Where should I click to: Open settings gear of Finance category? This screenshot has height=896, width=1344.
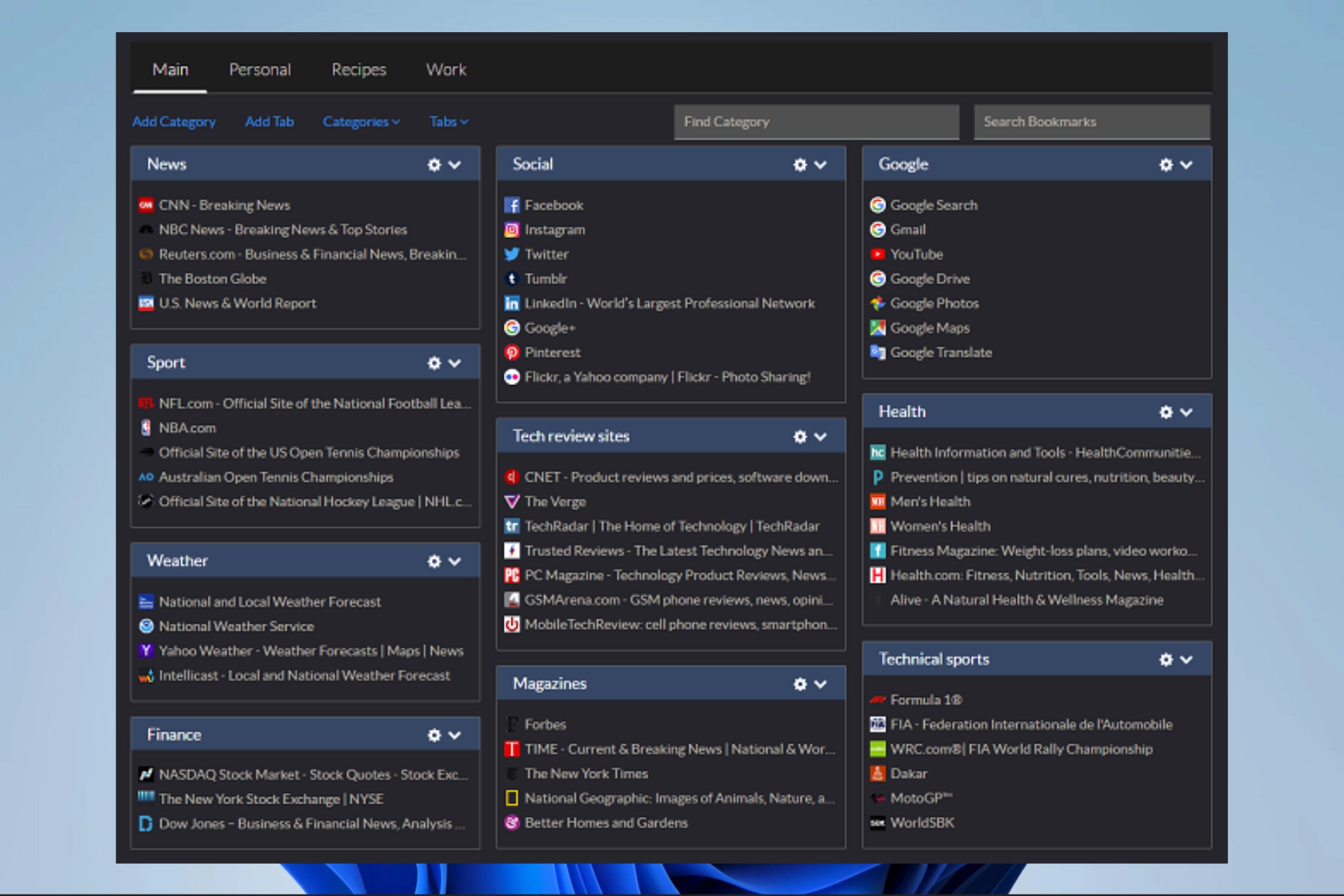434,735
